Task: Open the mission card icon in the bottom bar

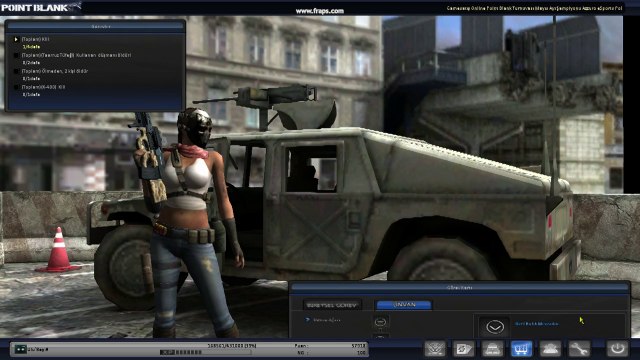Action: (x=464, y=349)
